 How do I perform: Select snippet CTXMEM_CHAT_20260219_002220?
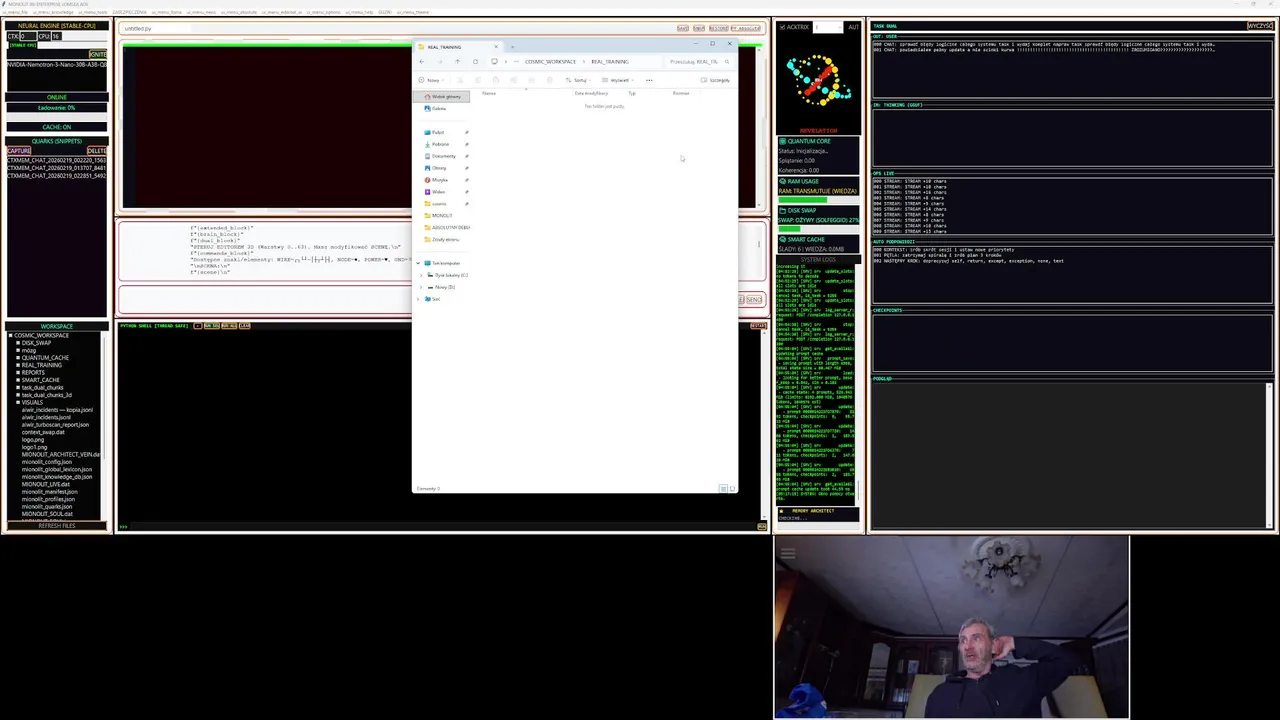pyautogui.click(x=57, y=160)
